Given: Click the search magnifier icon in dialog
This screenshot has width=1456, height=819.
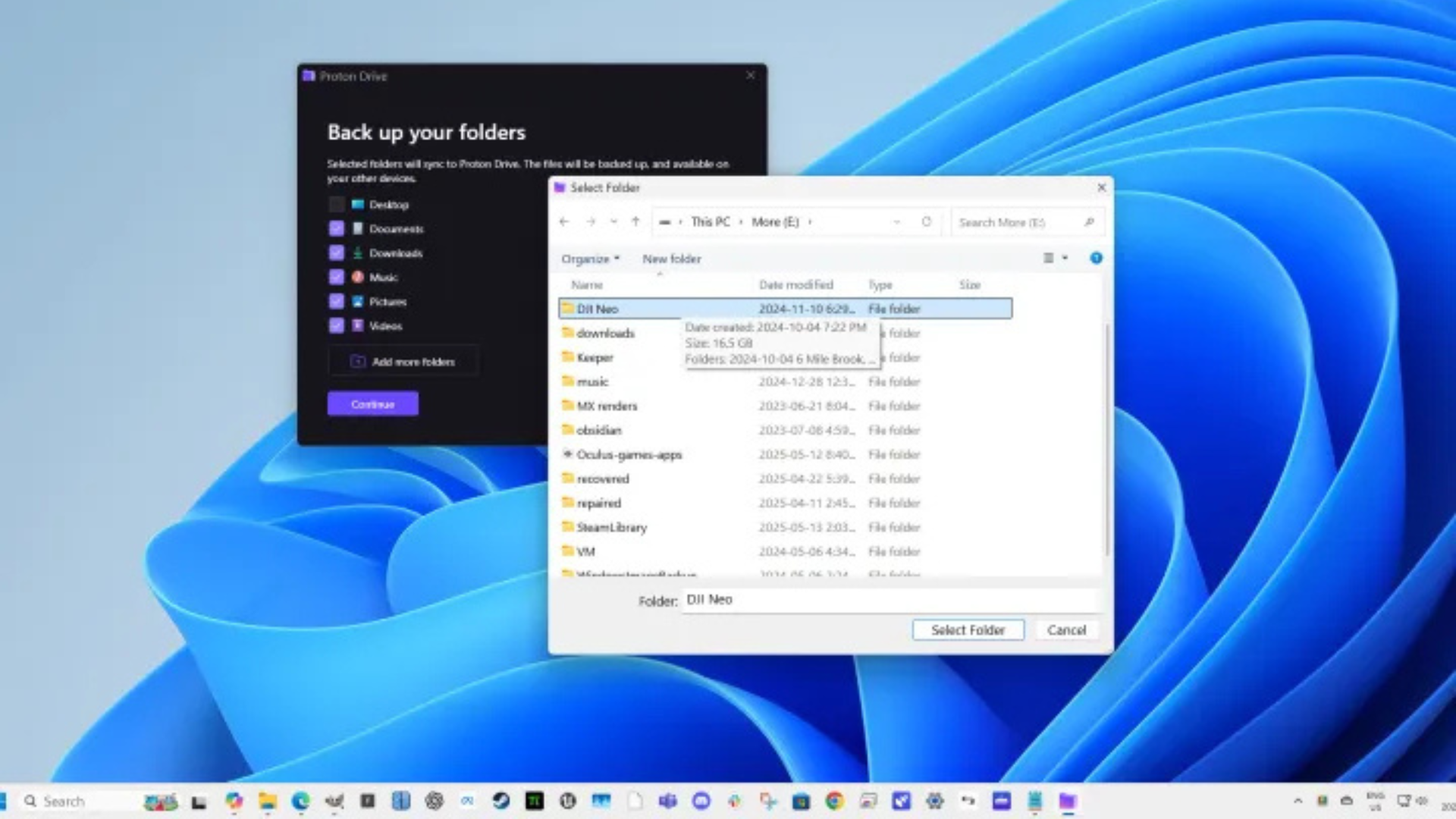Looking at the screenshot, I should (1089, 221).
